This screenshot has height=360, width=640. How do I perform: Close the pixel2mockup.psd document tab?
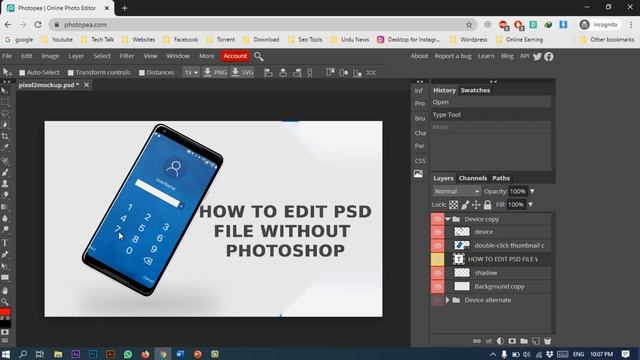tap(87, 85)
